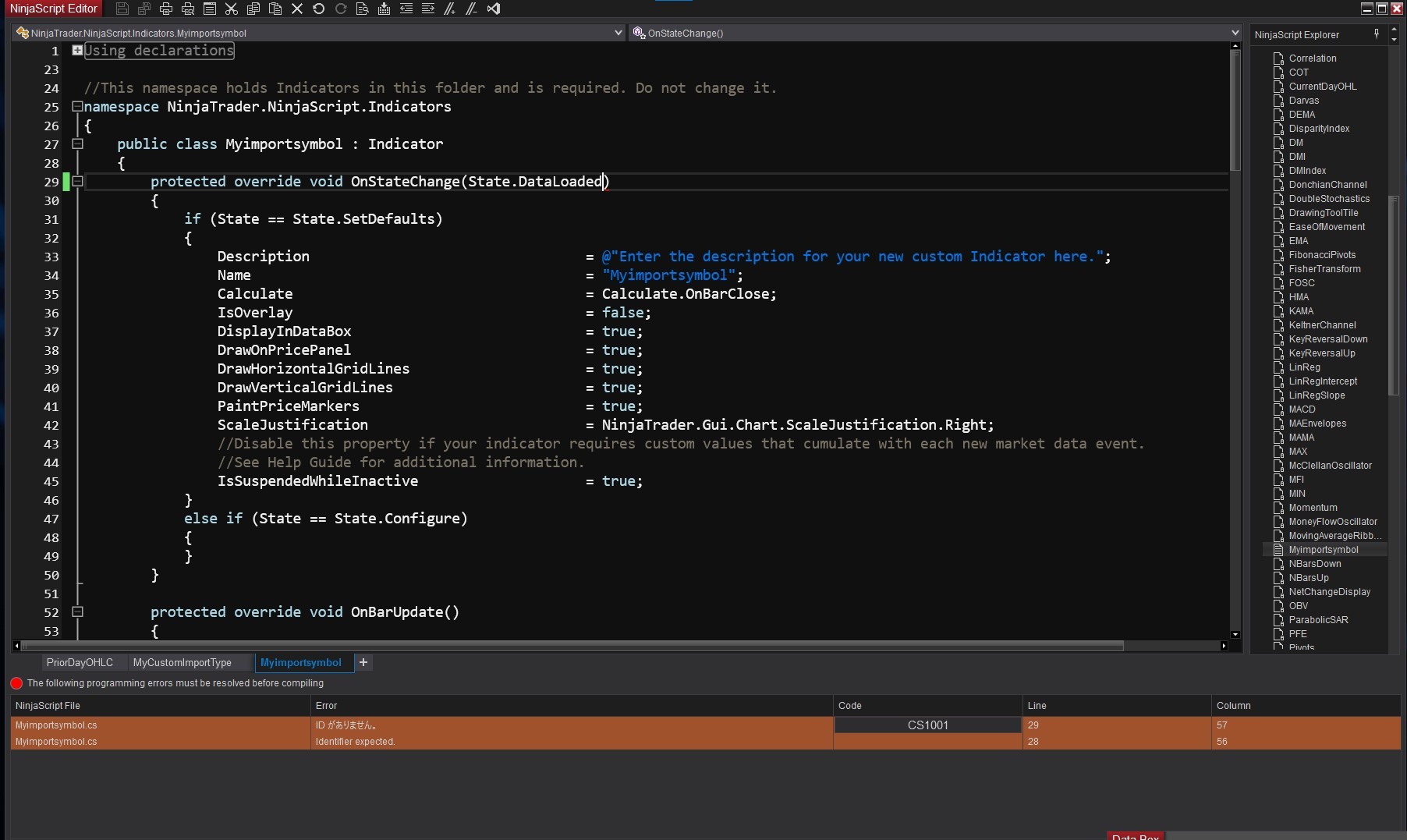Click the Undo arrow icon
The width and height of the screenshot is (1407, 840).
tap(318, 9)
